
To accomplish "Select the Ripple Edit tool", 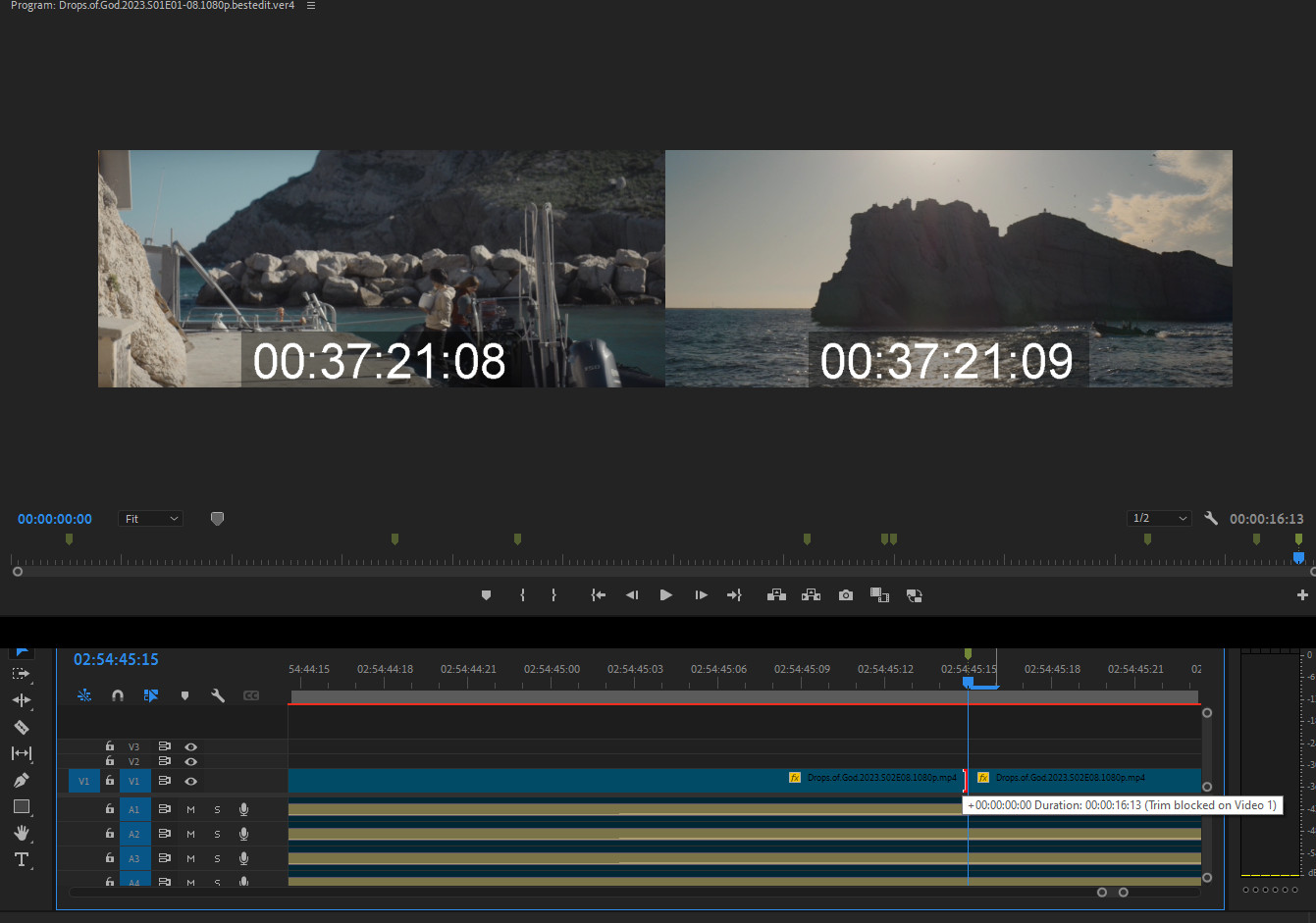I will tap(21, 700).
